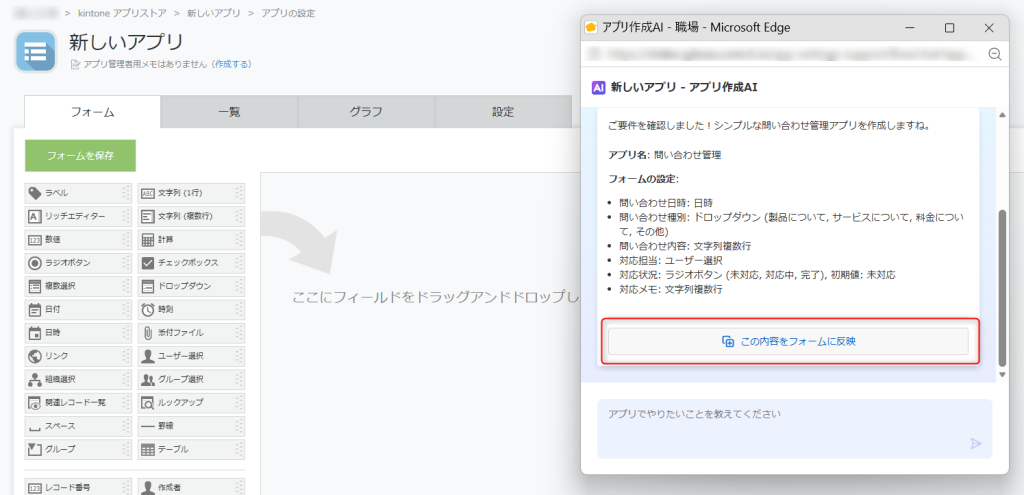Click the send arrow in the AI chat
This screenshot has height=495, width=1024.
(976, 444)
